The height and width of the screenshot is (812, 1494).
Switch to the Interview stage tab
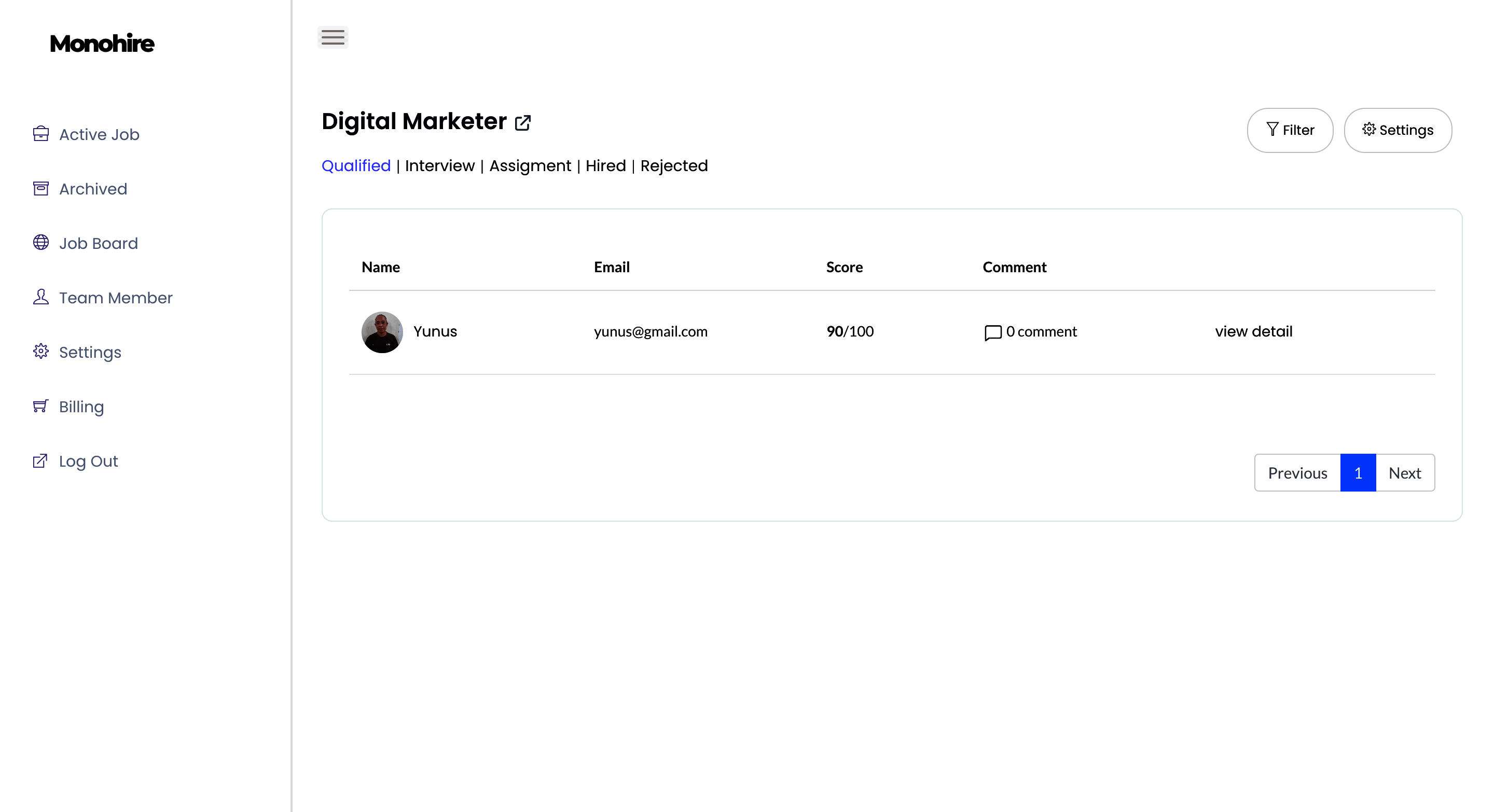pos(439,166)
